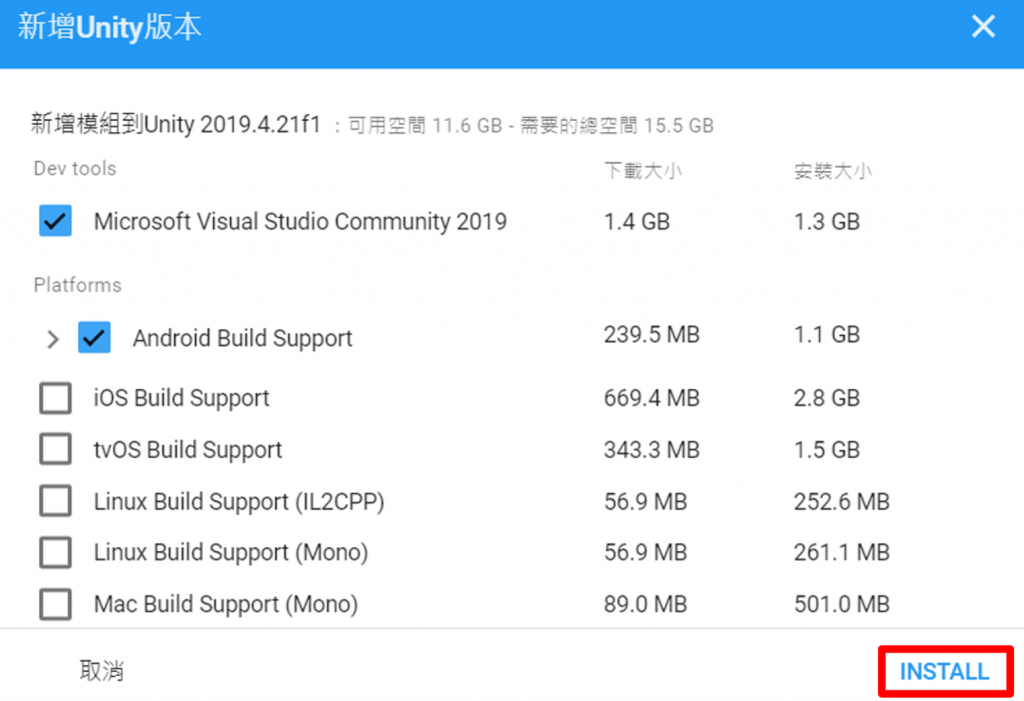Click the Linux Build Support (Mono) label

231,553
